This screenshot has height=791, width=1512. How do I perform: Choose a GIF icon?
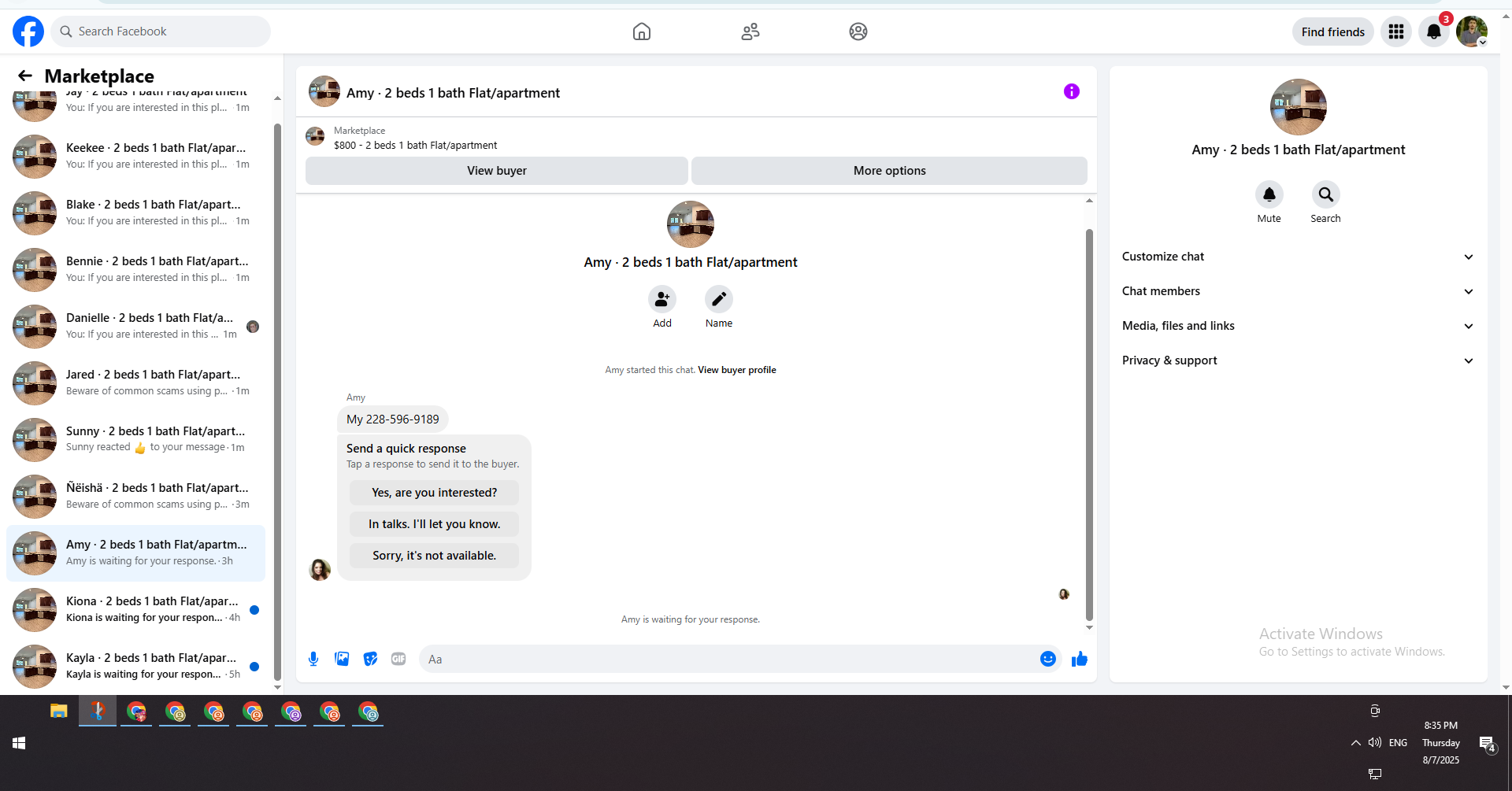click(398, 659)
